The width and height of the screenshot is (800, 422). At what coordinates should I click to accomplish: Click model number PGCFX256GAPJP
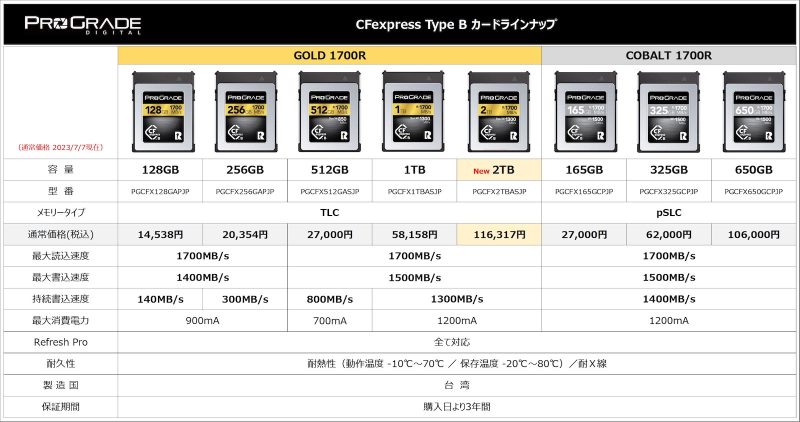[x=245, y=192]
